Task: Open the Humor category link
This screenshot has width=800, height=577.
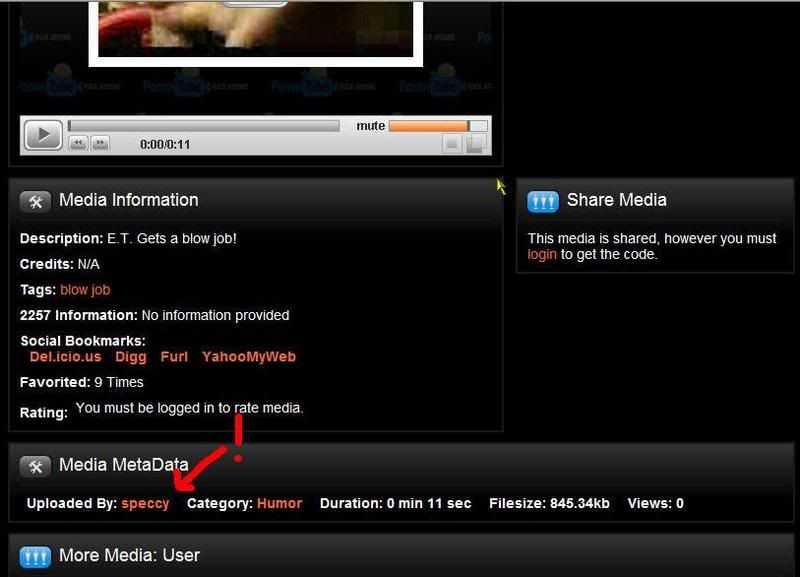Action: tap(279, 504)
